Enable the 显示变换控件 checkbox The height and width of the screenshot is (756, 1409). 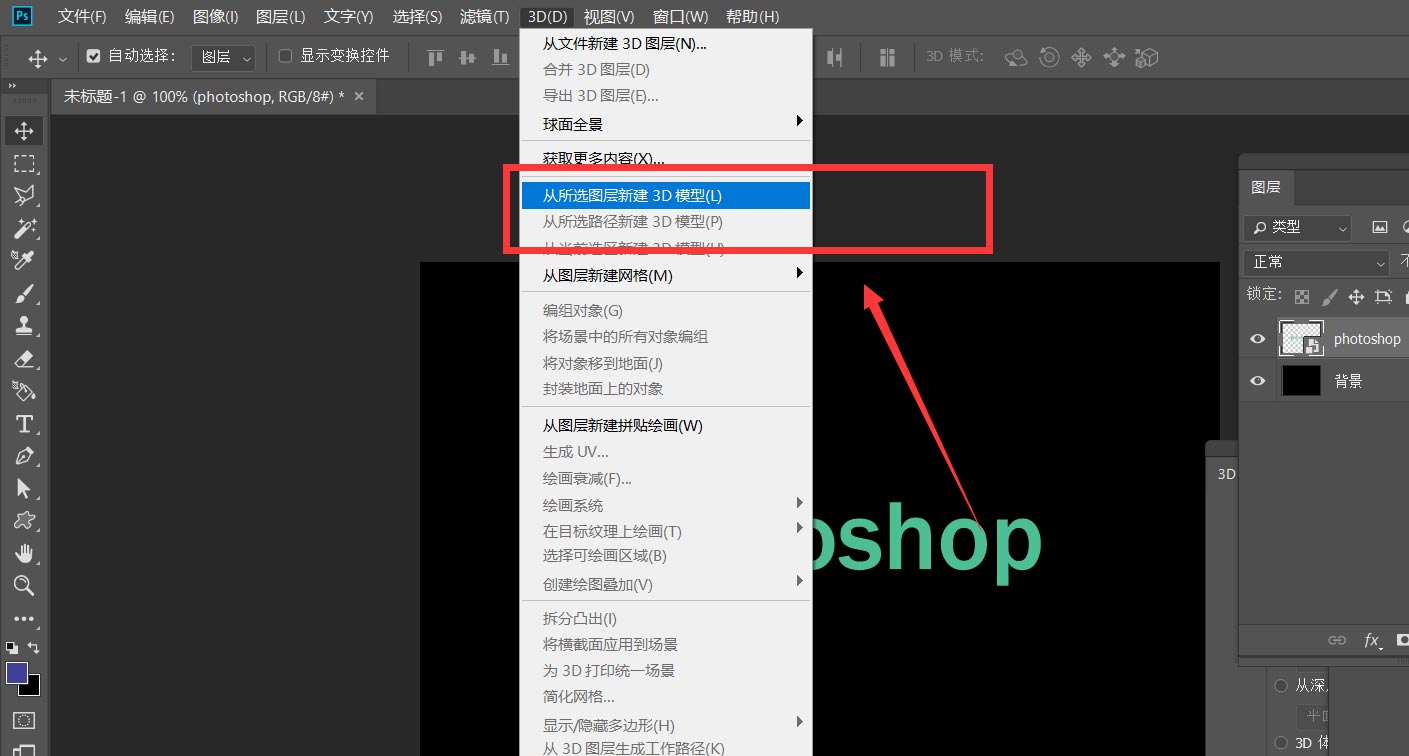[283, 56]
